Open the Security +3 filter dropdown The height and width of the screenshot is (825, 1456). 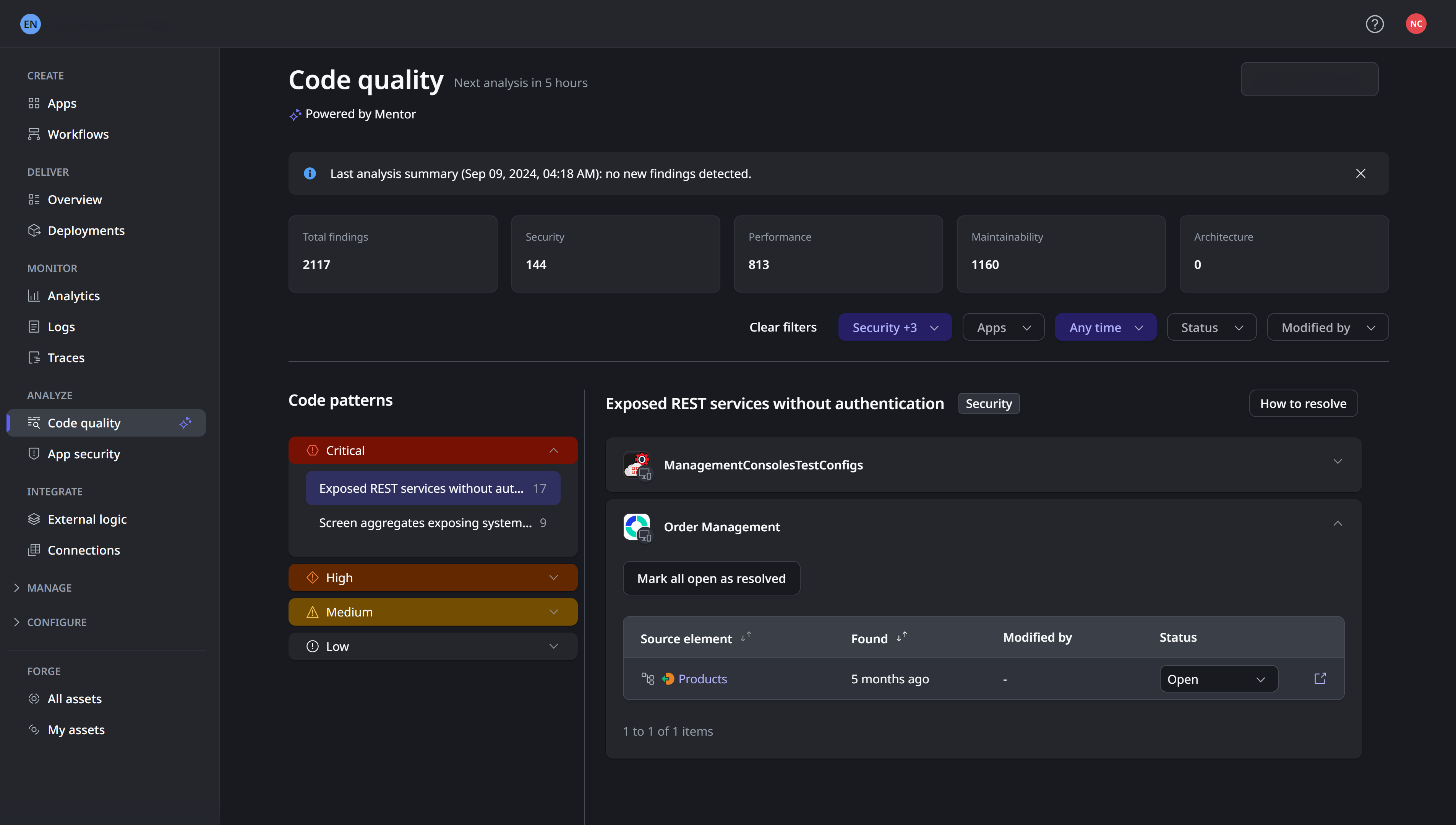point(894,327)
